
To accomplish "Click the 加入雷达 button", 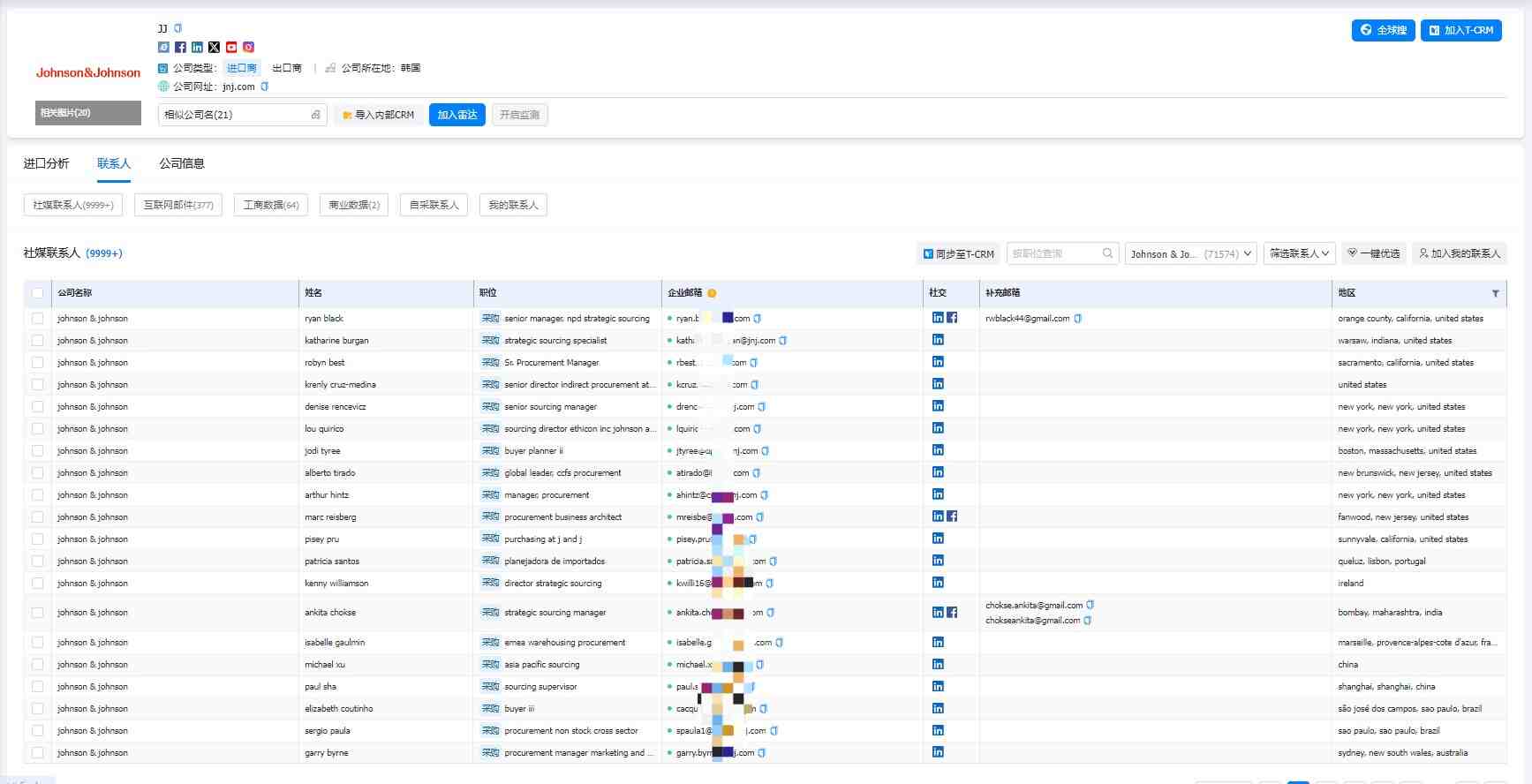I will [457, 115].
